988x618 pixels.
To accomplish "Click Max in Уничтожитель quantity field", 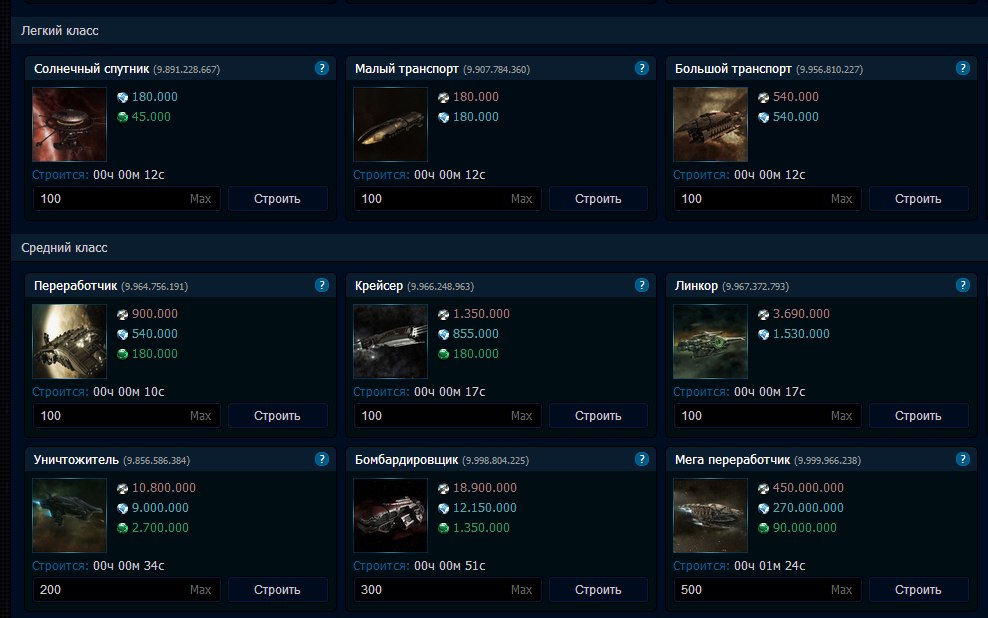I will click(x=200, y=590).
